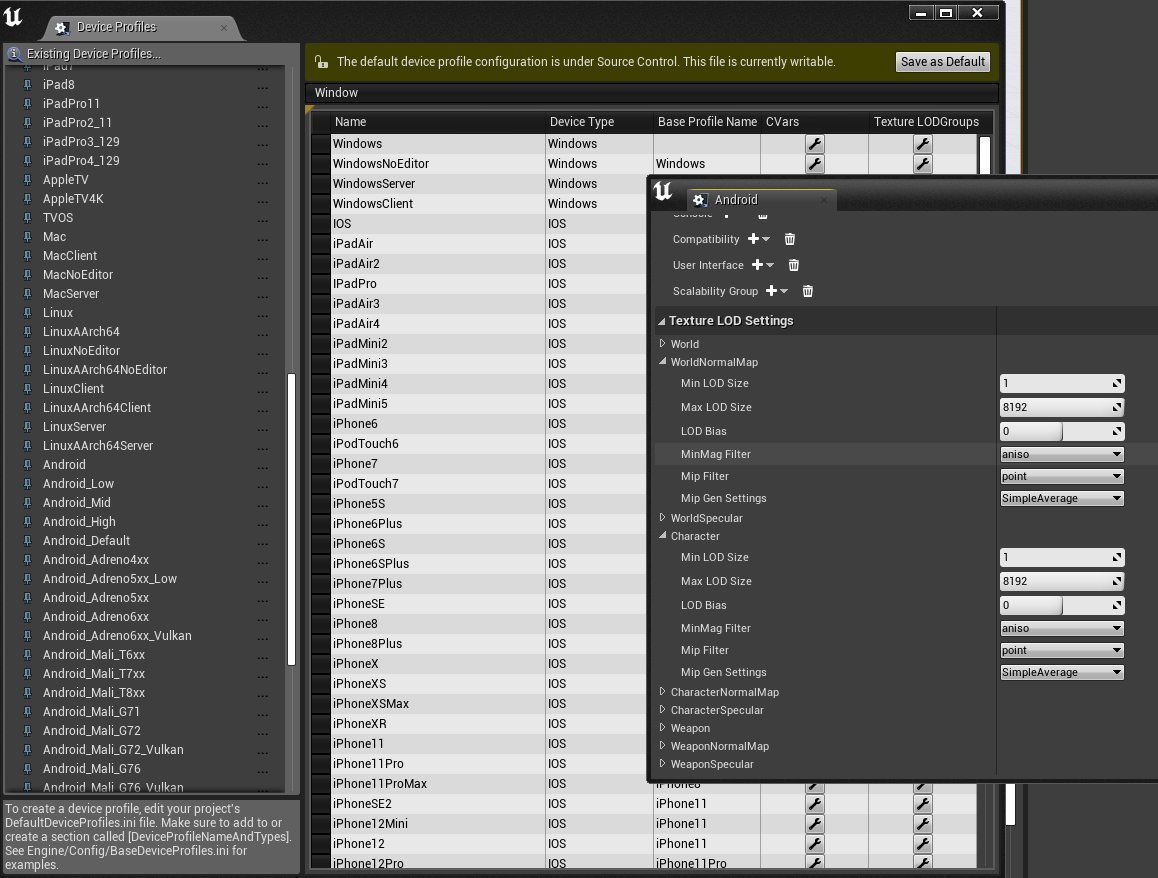This screenshot has width=1158, height=878.
Task: Delete Scalability Group CVars with trash icon
Action: click(x=807, y=291)
